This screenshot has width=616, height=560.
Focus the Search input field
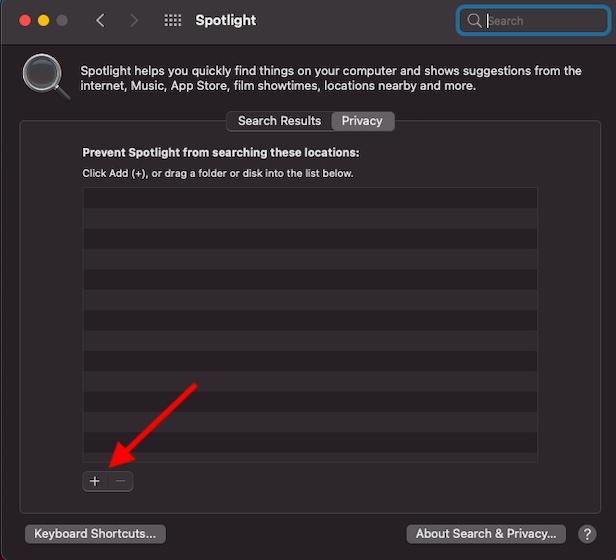(533, 20)
